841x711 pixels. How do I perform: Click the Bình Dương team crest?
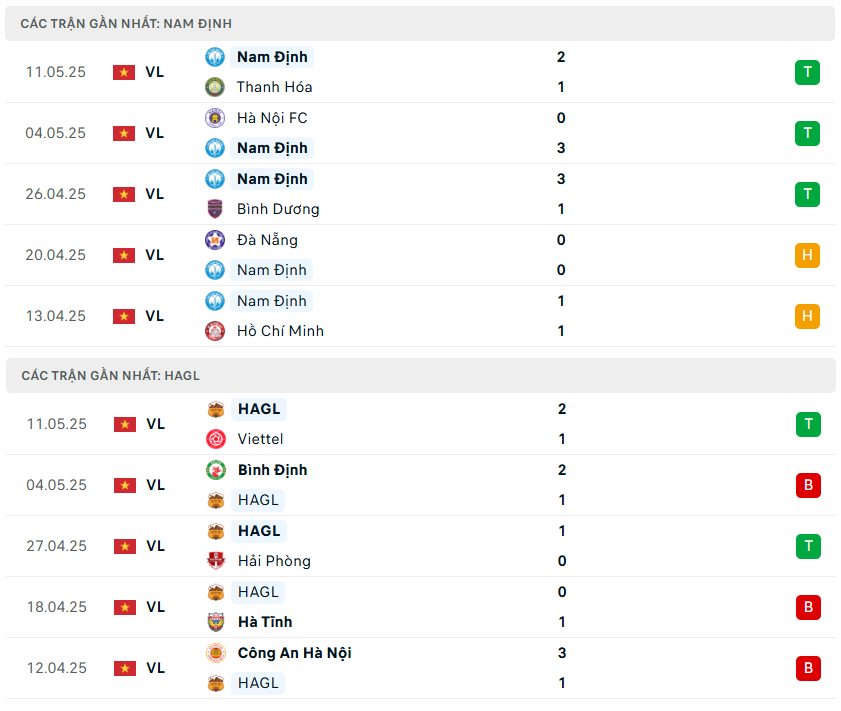coord(215,209)
